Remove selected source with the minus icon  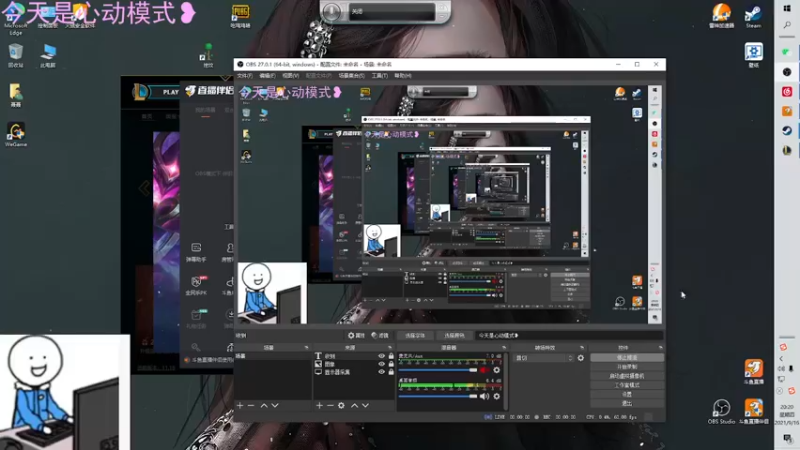(x=330, y=406)
